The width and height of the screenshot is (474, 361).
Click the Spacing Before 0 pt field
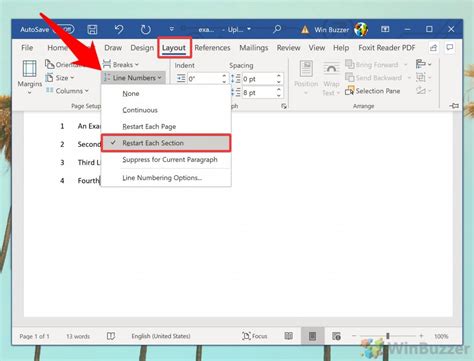[x=259, y=79]
